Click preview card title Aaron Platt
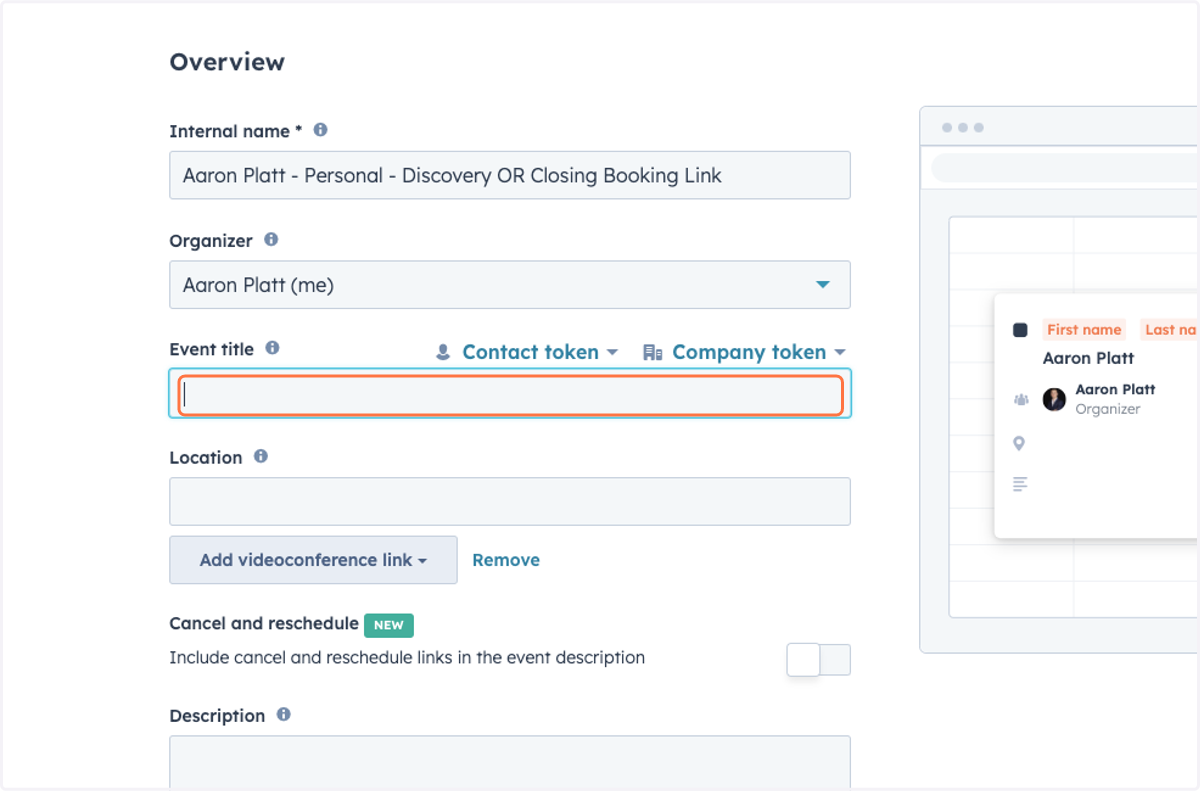The image size is (1200, 791). pos(1088,358)
